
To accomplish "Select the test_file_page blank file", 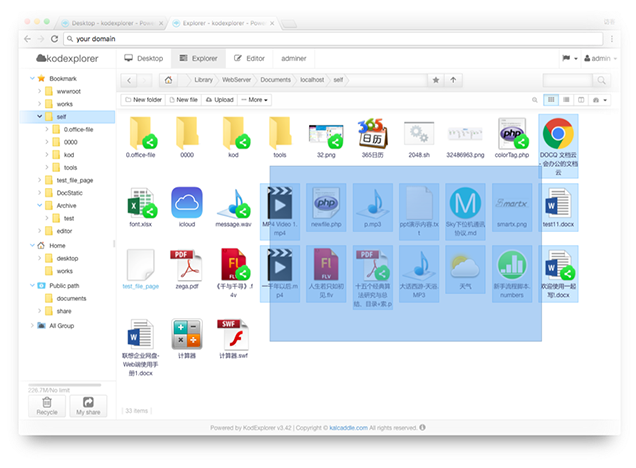I will click(x=140, y=265).
